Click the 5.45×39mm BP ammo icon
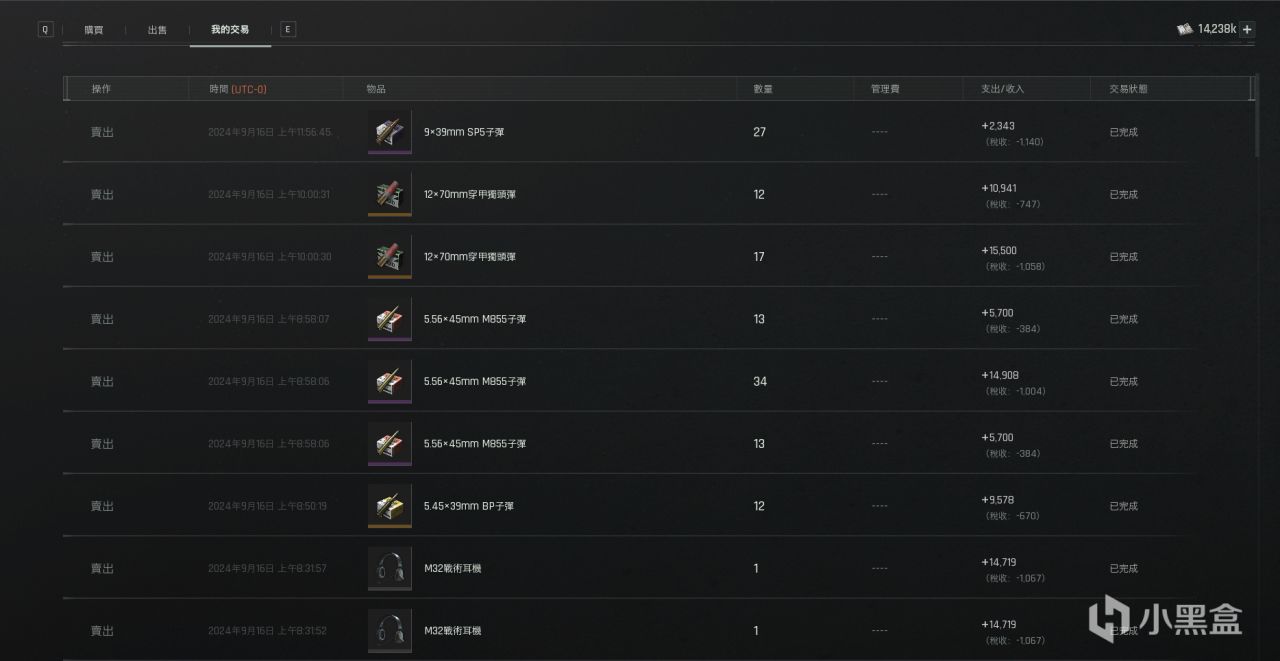 tap(389, 506)
